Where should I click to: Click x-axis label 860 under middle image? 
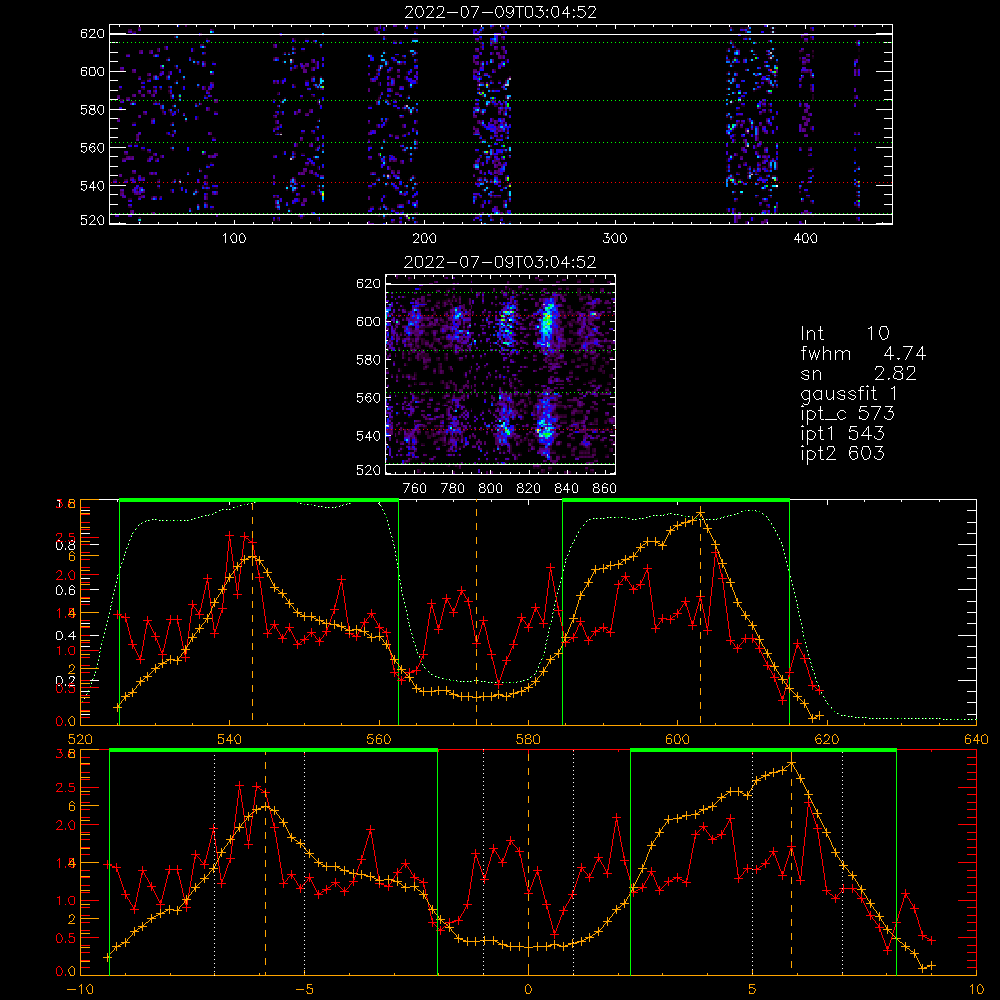(x=605, y=489)
